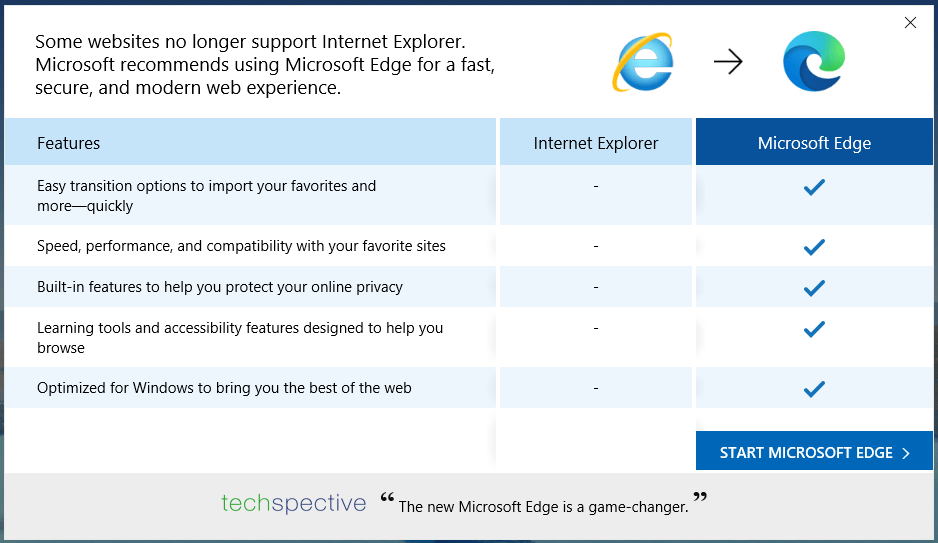Click the game-changer quote text
The height and width of the screenshot is (543, 938).
(x=544, y=507)
